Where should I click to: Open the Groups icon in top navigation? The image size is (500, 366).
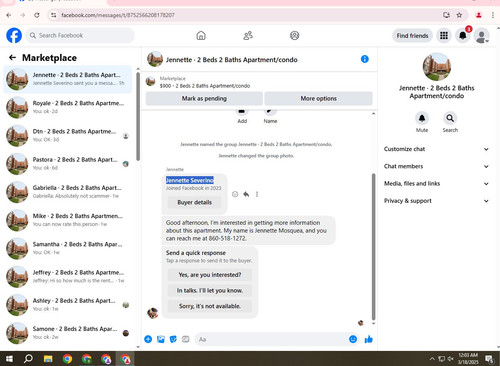click(x=294, y=35)
